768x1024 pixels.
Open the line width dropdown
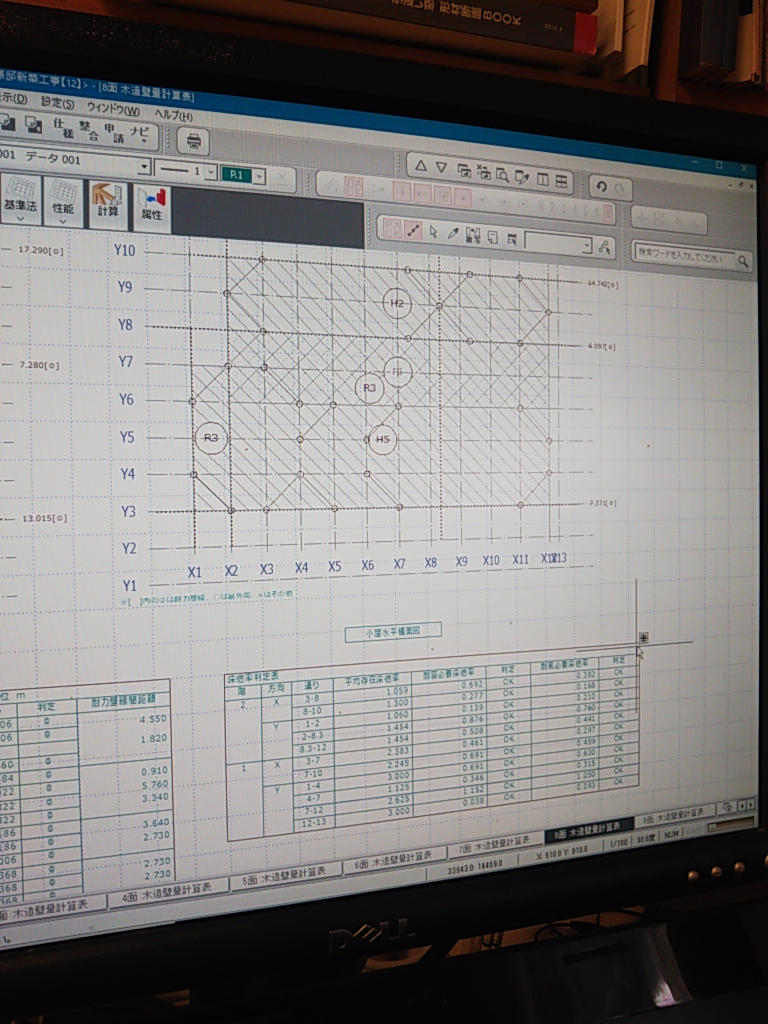tap(211, 173)
